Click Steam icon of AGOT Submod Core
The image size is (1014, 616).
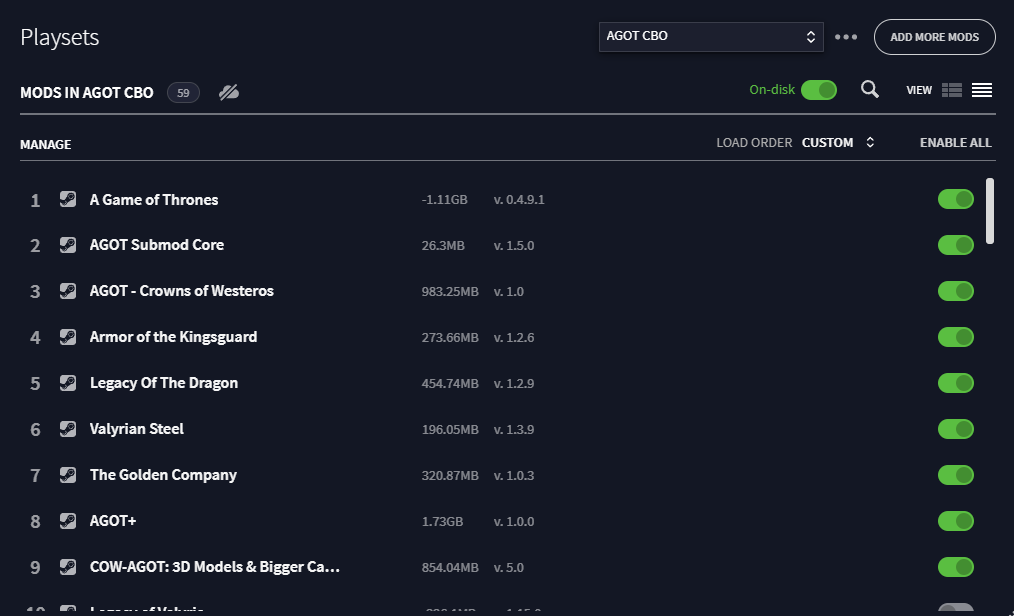[68, 245]
